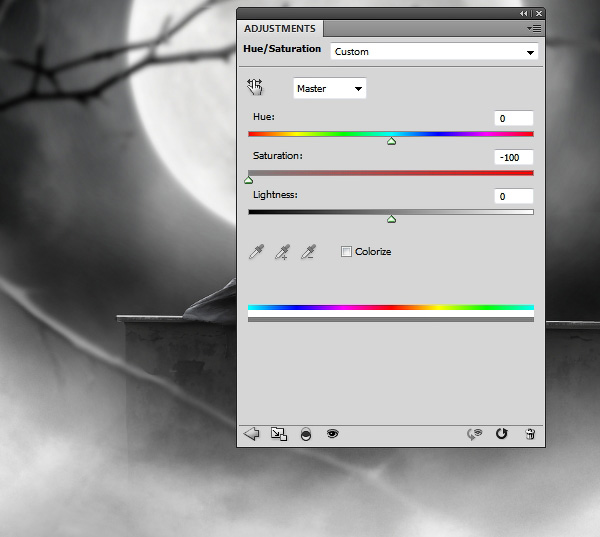Open the Adjustments panel flyout menu
The image size is (600, 537).
point(534,29)
